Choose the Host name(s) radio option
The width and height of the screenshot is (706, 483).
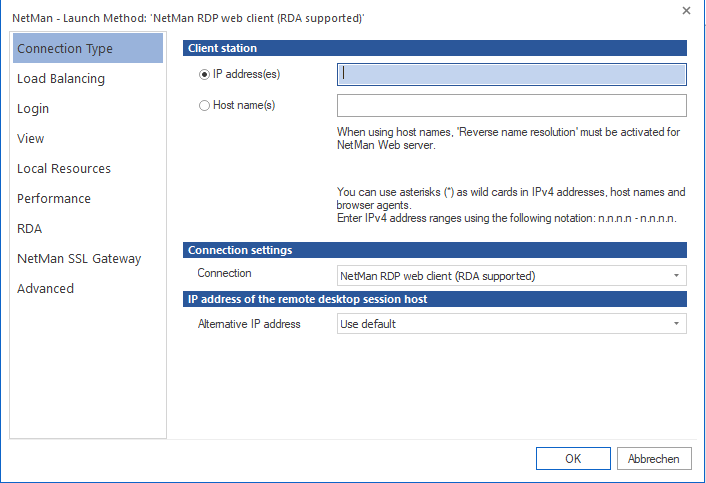[x=205, y=105]
